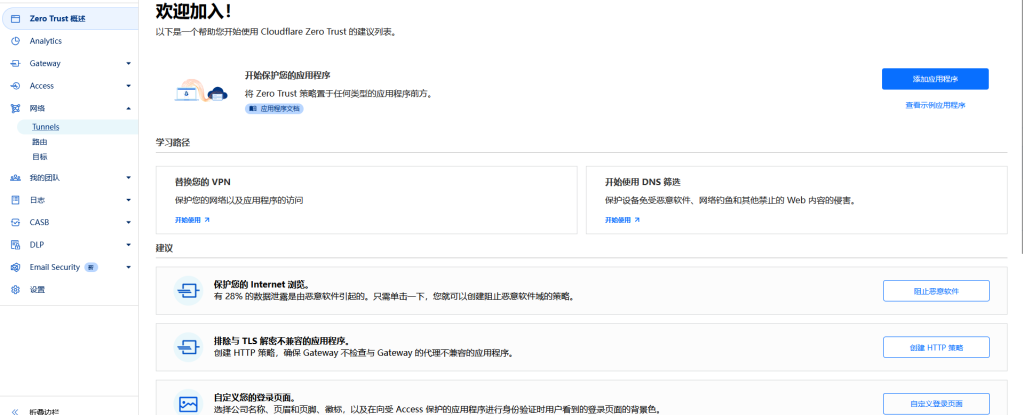Image resolution: width=1024 pixels, height=415 pixels.
Task: Click the 欢迎加入! heading
Action: 193,10
